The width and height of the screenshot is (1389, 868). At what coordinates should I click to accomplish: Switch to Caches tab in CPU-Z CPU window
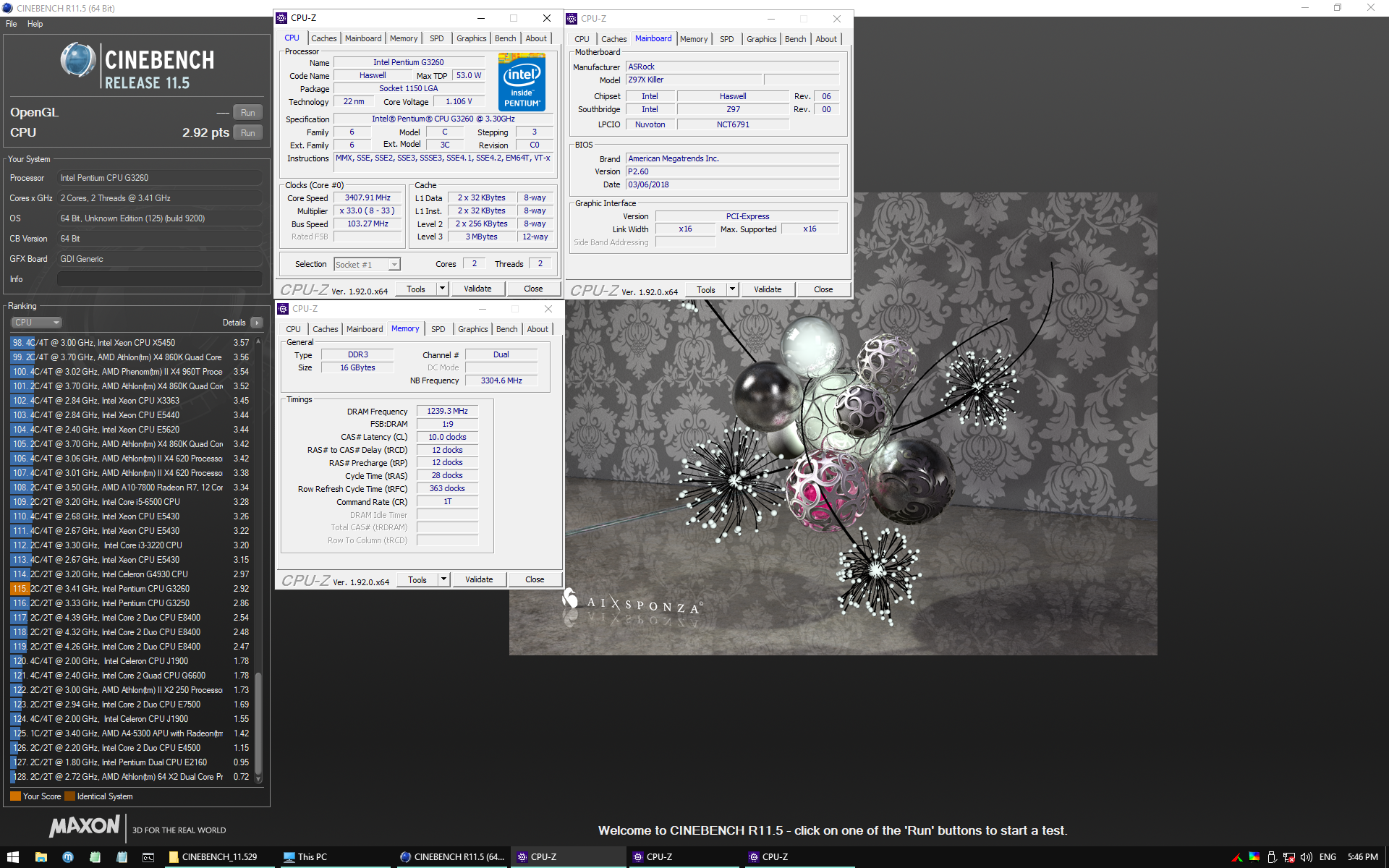pos(323,38)
